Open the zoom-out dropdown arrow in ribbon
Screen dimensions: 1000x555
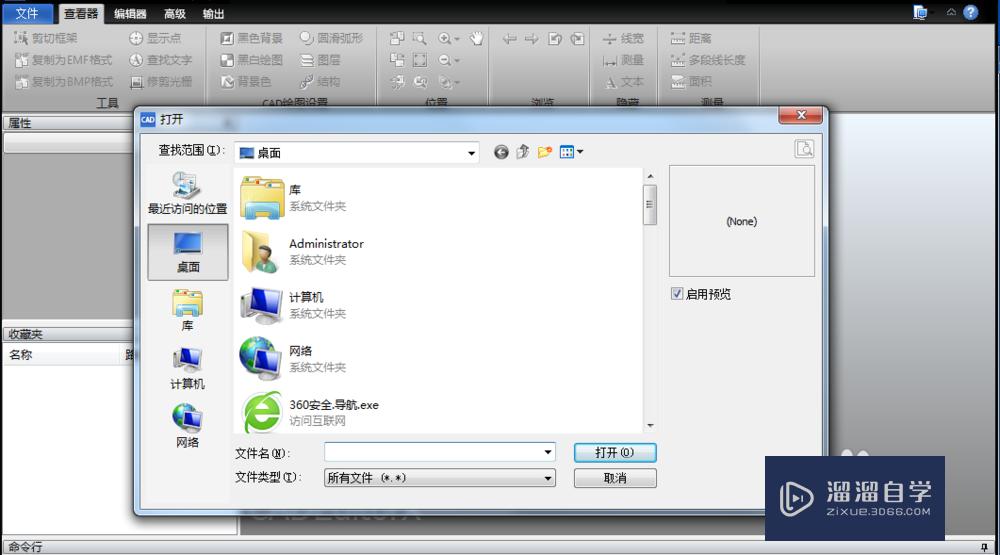coord(457,61)
